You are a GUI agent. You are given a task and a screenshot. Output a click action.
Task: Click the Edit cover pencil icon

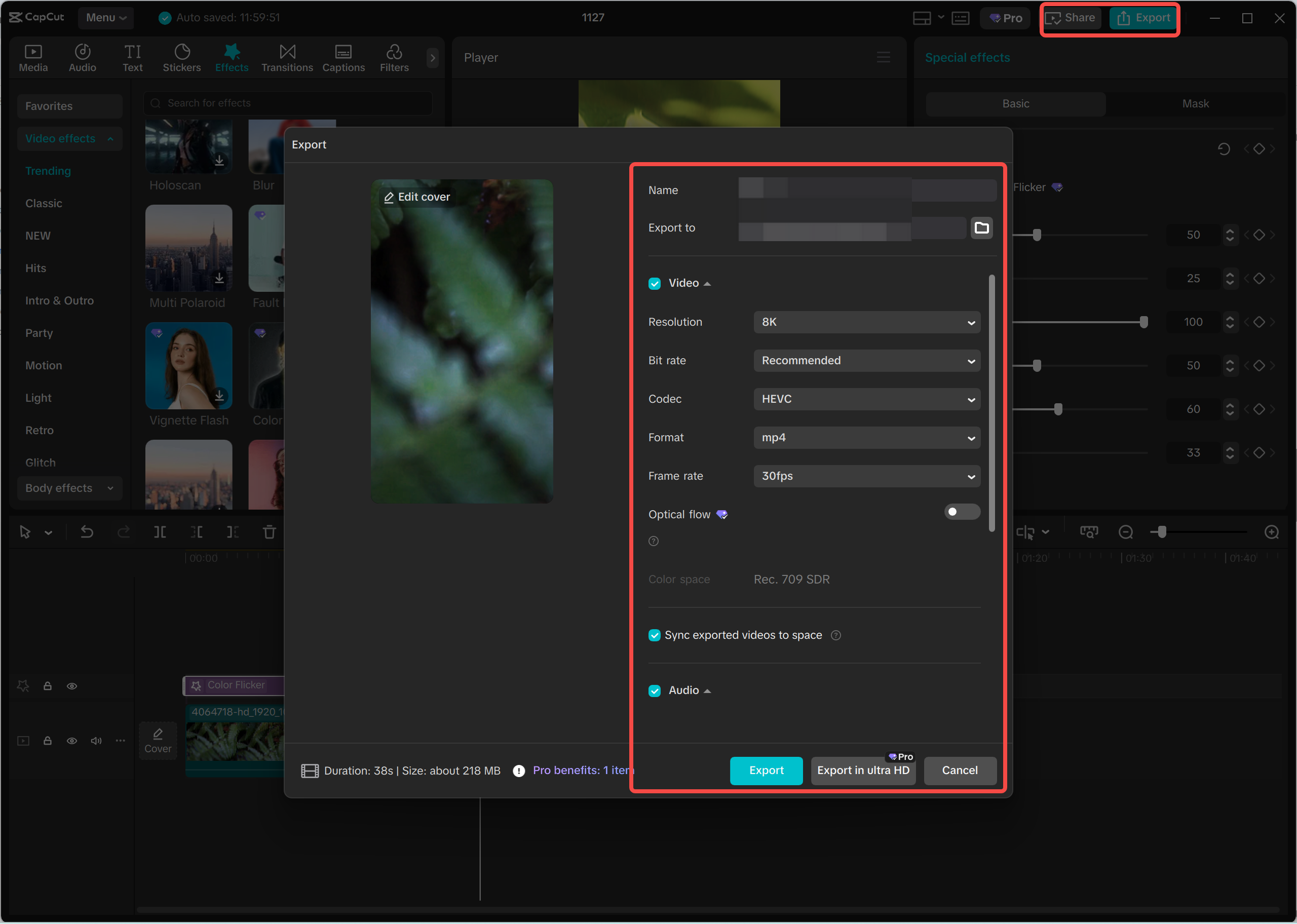coord(389,198)
